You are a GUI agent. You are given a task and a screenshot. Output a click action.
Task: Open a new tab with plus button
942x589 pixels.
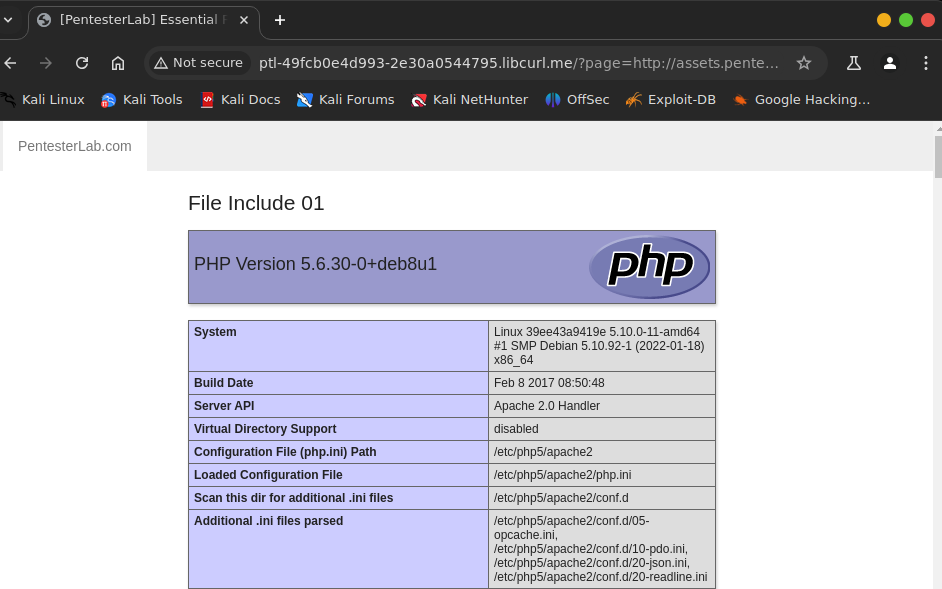(x=279, y=20)
